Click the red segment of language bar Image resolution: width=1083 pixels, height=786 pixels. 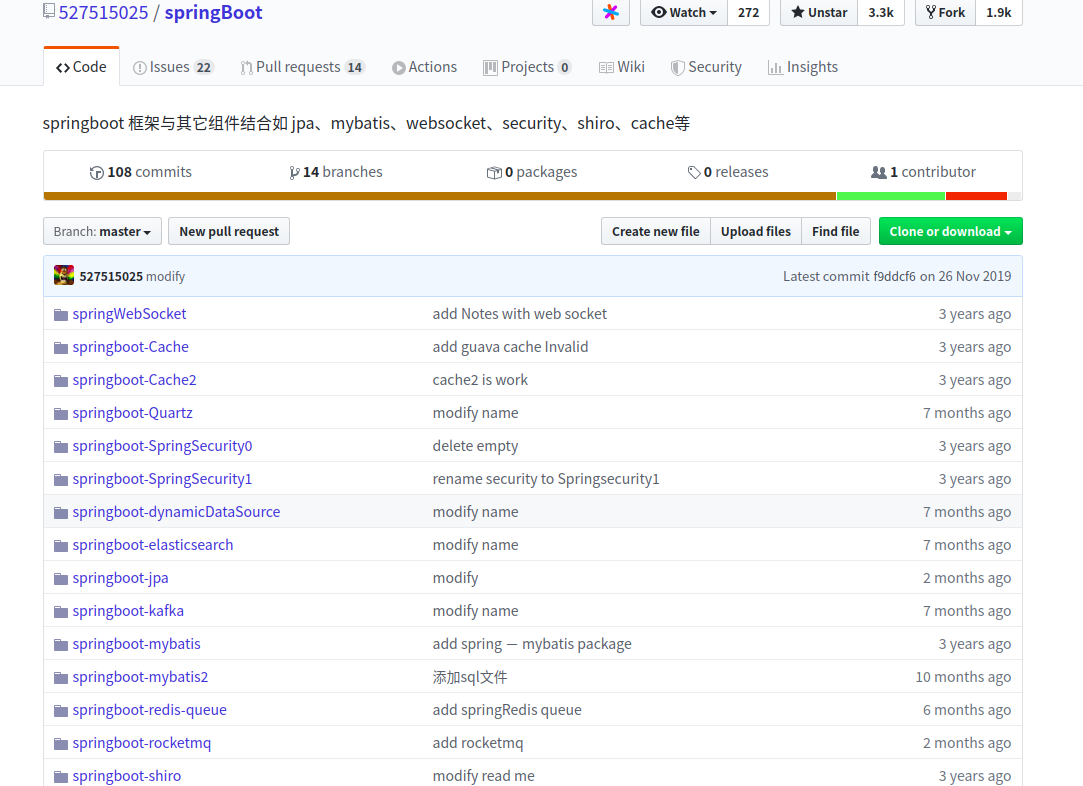point(977,196)
